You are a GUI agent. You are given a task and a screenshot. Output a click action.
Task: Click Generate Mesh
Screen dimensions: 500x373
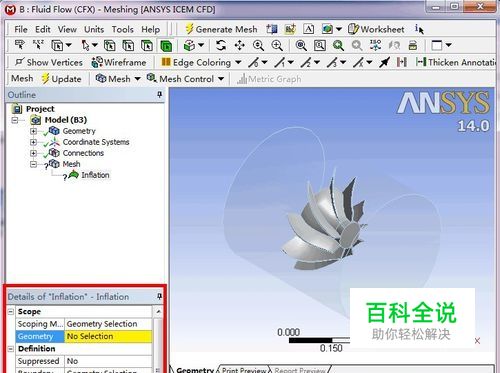tap(221, 29)
